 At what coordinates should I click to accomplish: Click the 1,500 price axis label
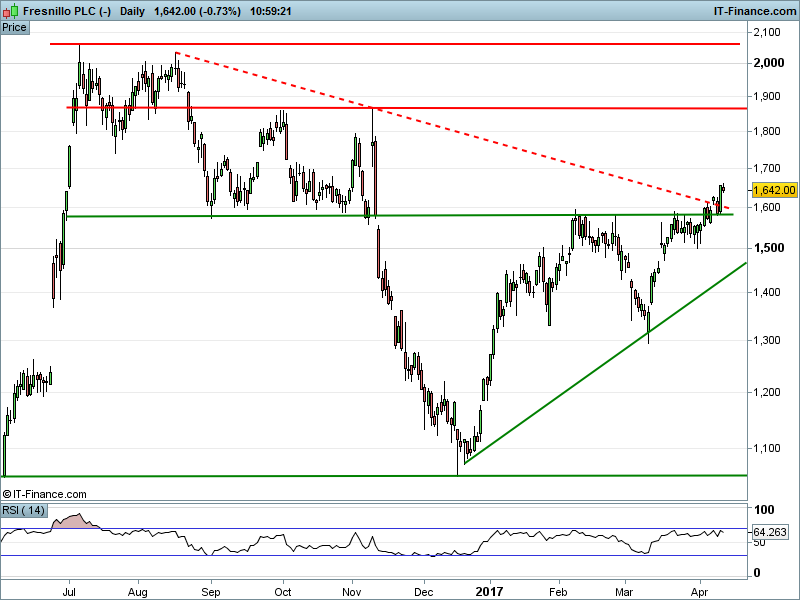coord(769,248)
